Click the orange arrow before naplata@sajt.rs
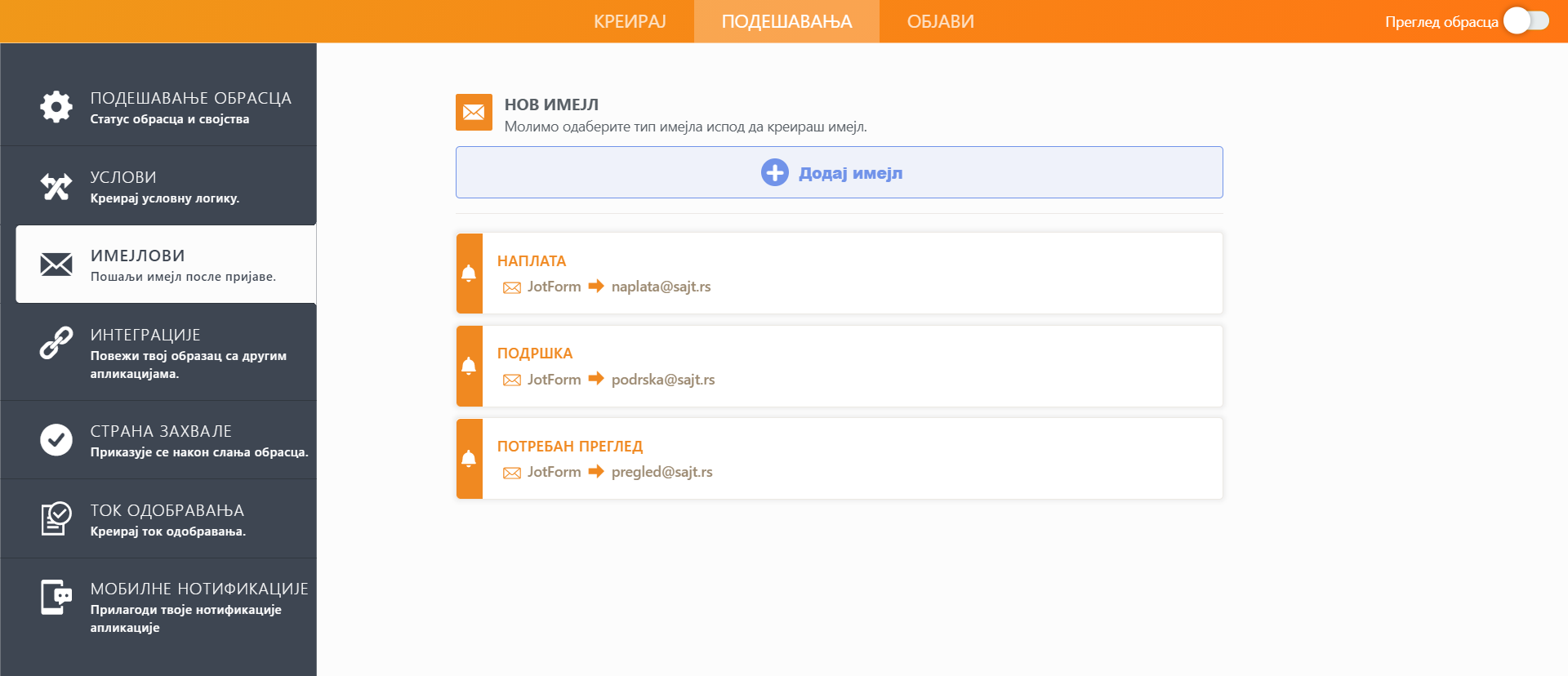This screenshot has width=1568, height=676. 596,286
